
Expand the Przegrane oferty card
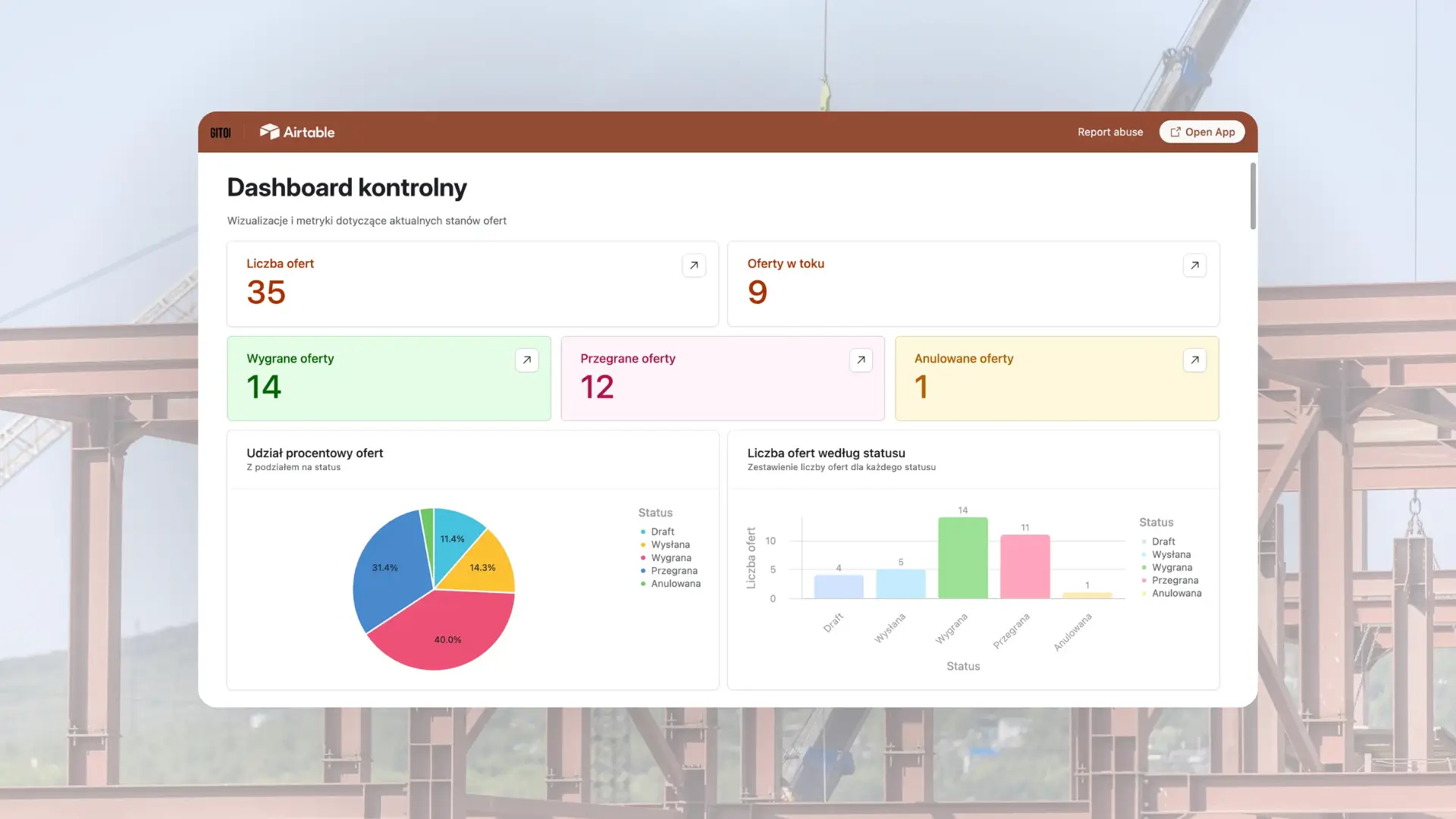[860, 359]
